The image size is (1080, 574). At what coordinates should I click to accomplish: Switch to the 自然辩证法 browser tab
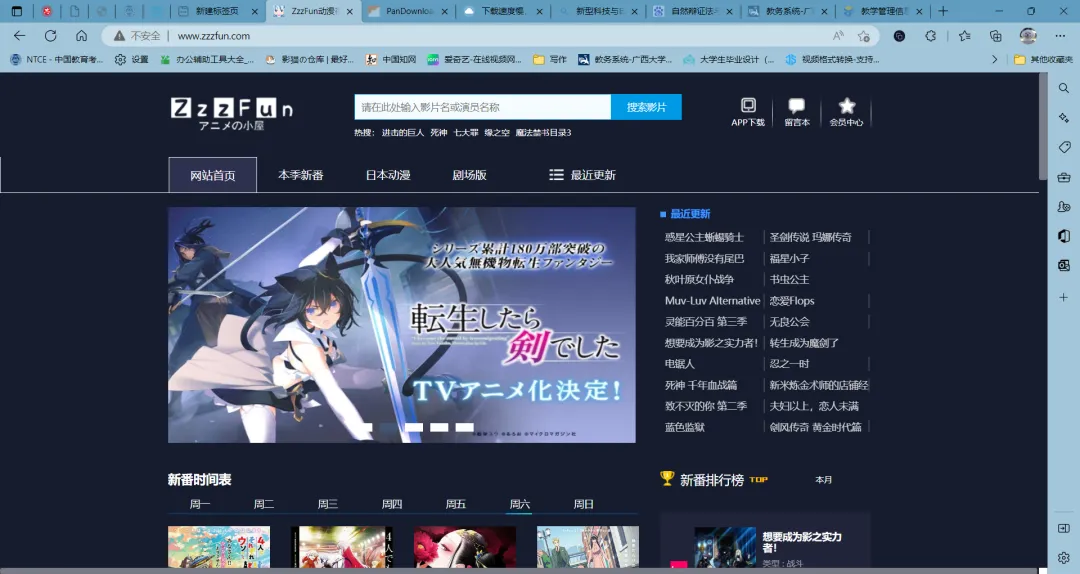tap(692, 11)
